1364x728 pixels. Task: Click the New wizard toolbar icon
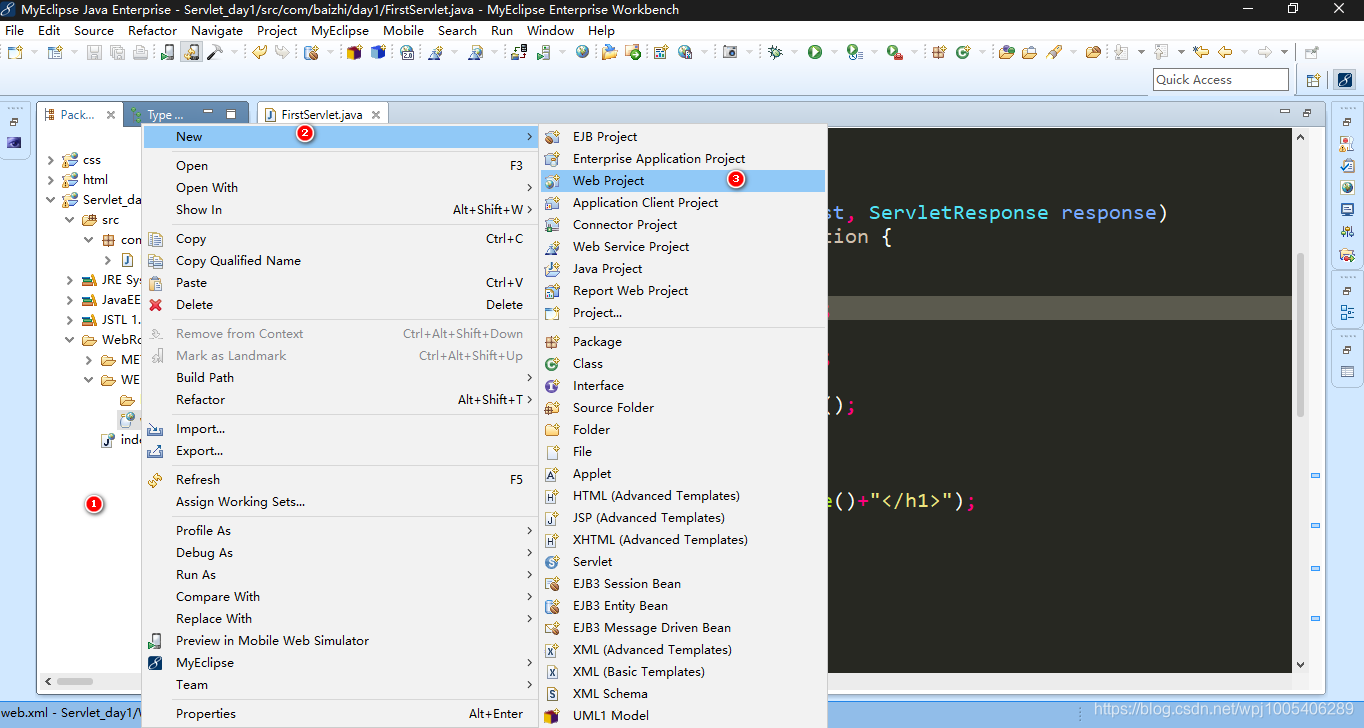click(14, 52)
